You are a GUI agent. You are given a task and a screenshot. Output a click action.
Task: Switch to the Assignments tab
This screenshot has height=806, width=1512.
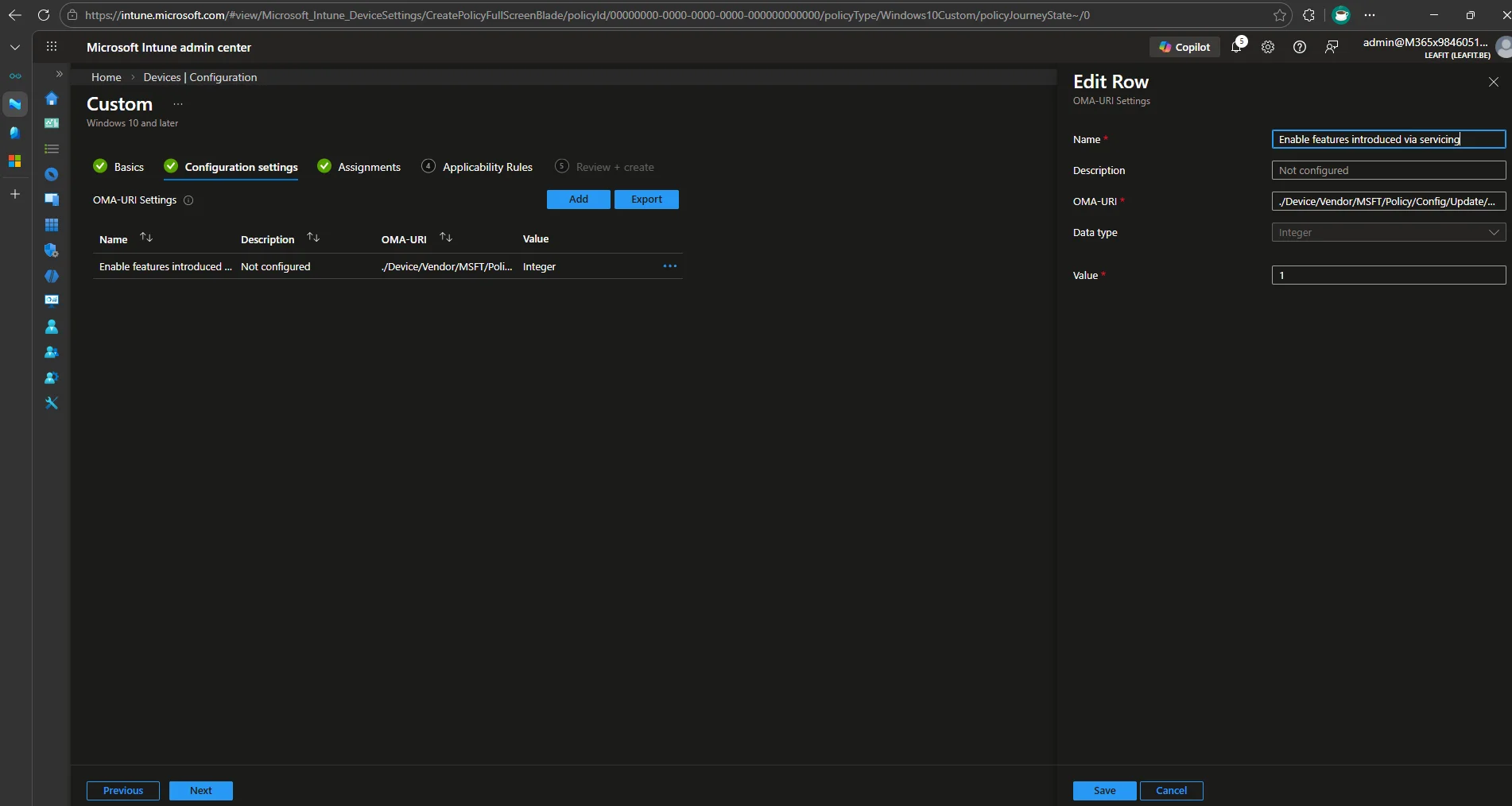(x=368, y=167)
